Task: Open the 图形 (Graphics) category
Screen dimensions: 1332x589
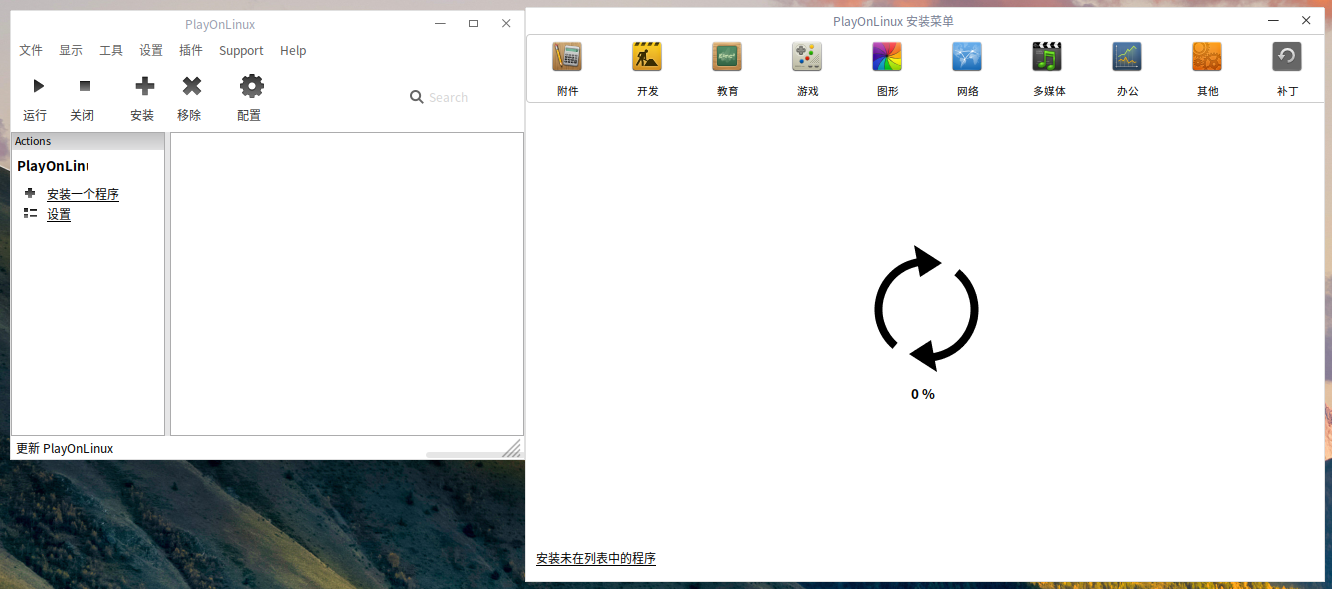Action: click(887, 68)
